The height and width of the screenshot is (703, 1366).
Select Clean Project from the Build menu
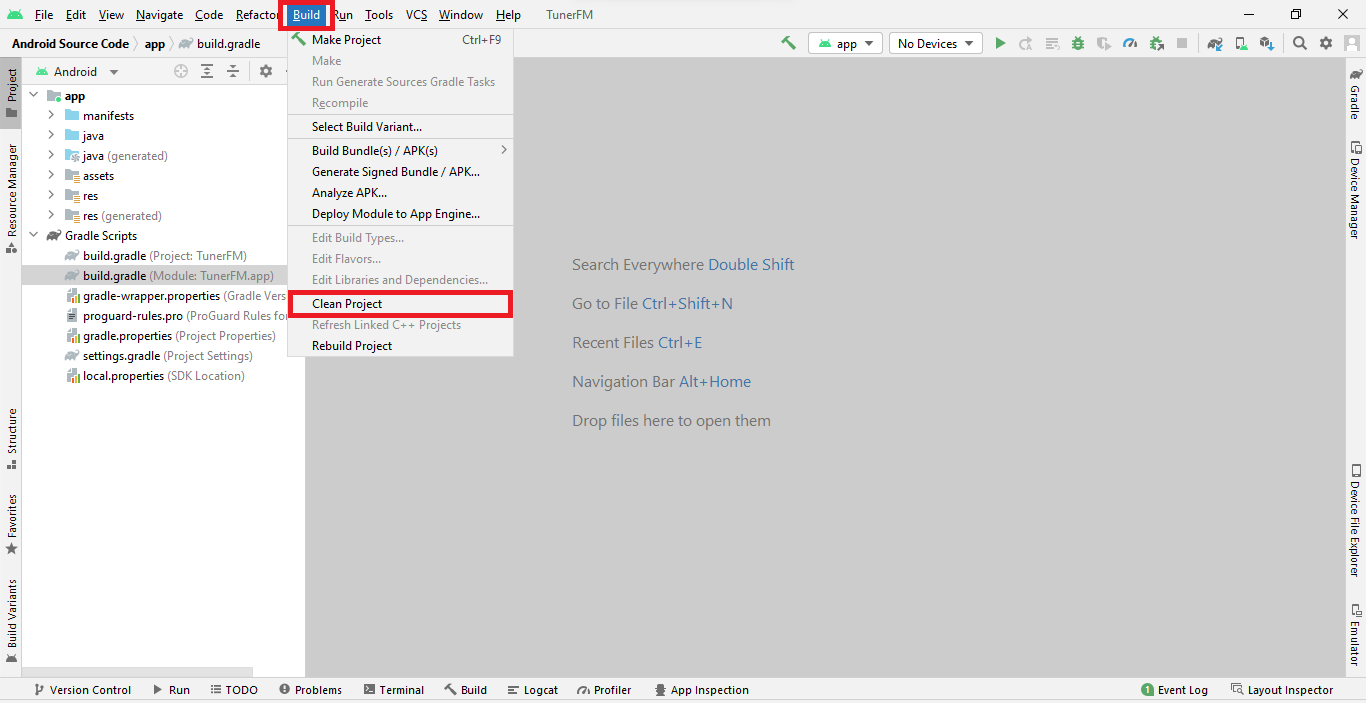click(347, 304)
